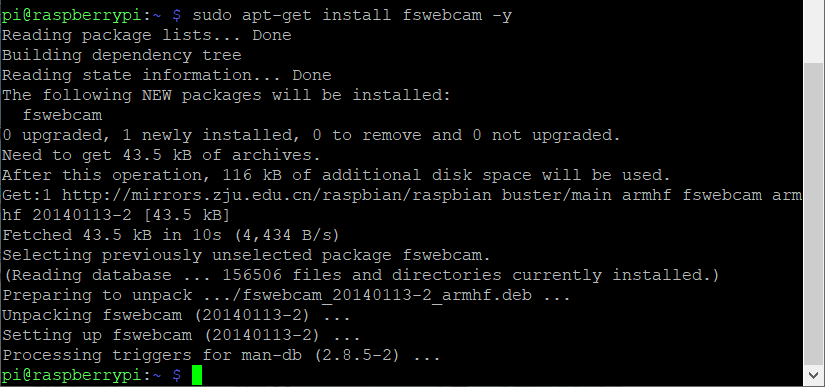Screen dimensions: 825x387
Task: Click the 'Need to get 43.5 kB' line
Action: [162, 155]
